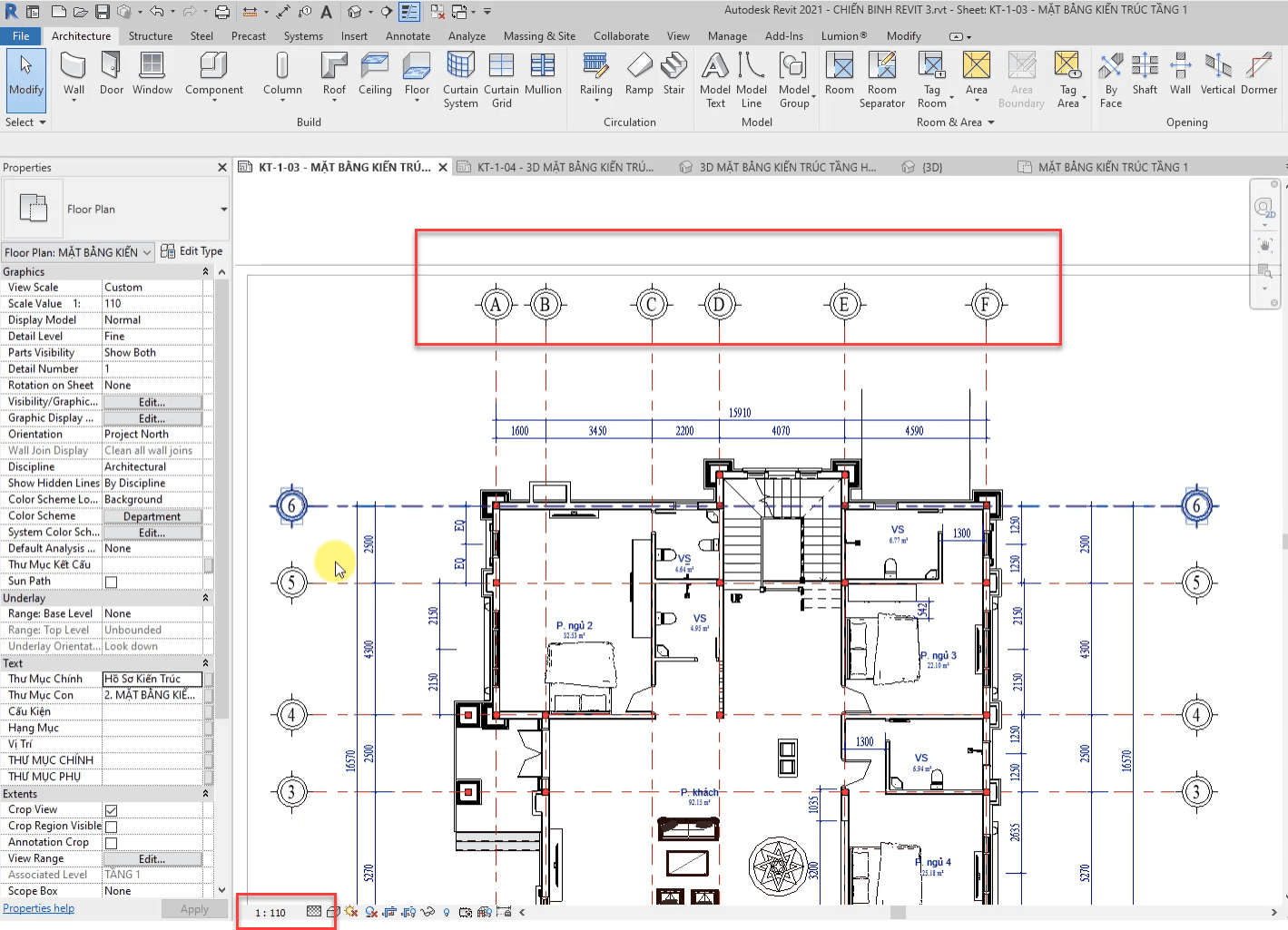
Task: Select the Wall tool
Action: 74,73
